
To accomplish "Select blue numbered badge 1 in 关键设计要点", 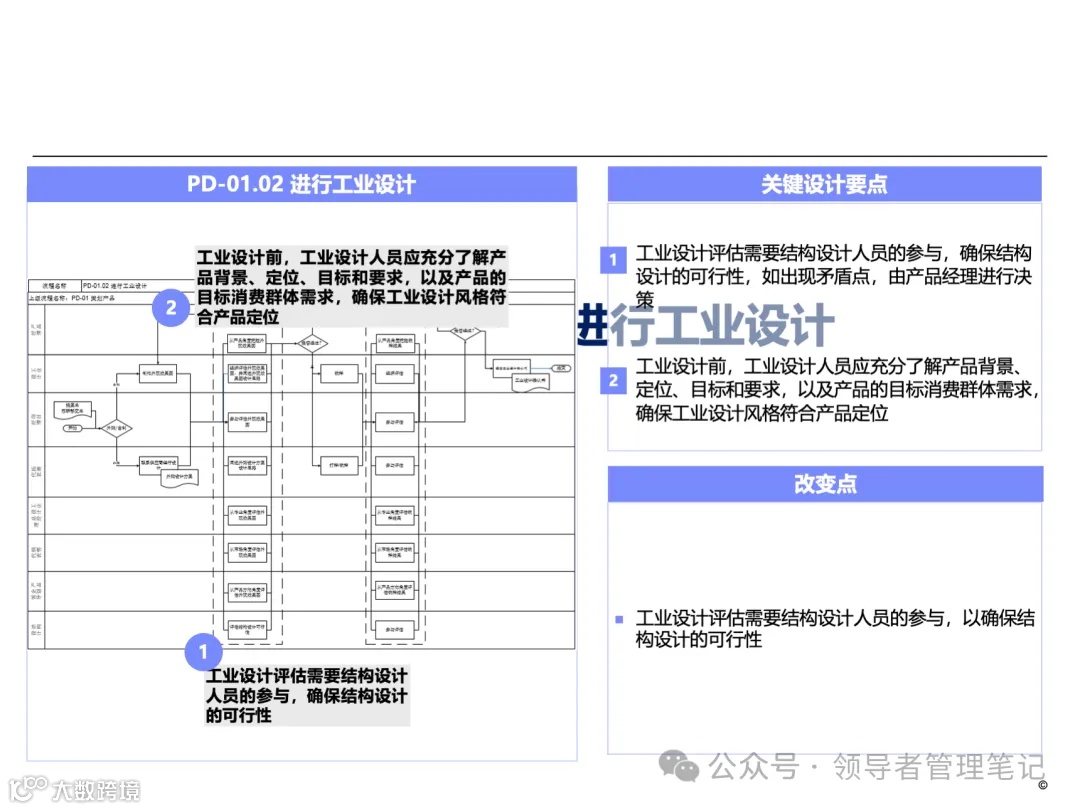I will 613,260.
